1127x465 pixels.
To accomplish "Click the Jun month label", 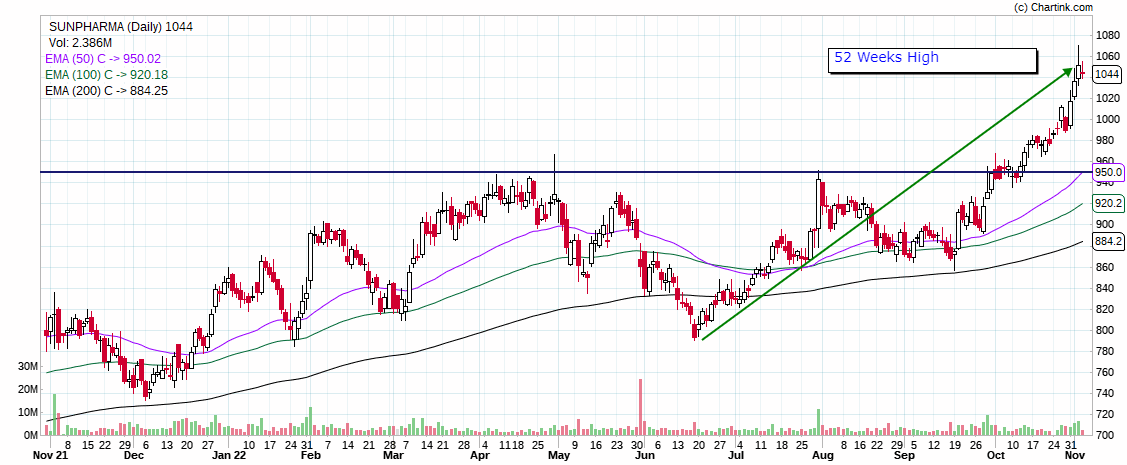I will pos(645,456).
